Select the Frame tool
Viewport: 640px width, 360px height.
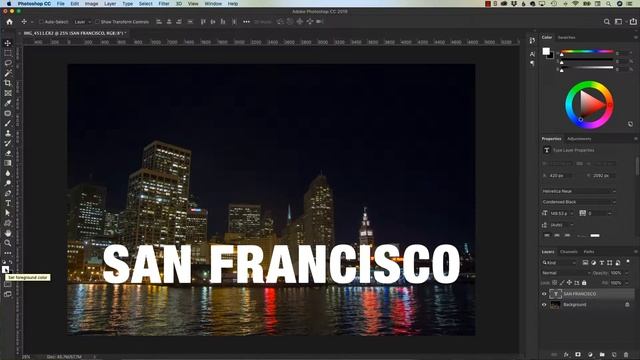pyautogui.click(x=8, y=93)
